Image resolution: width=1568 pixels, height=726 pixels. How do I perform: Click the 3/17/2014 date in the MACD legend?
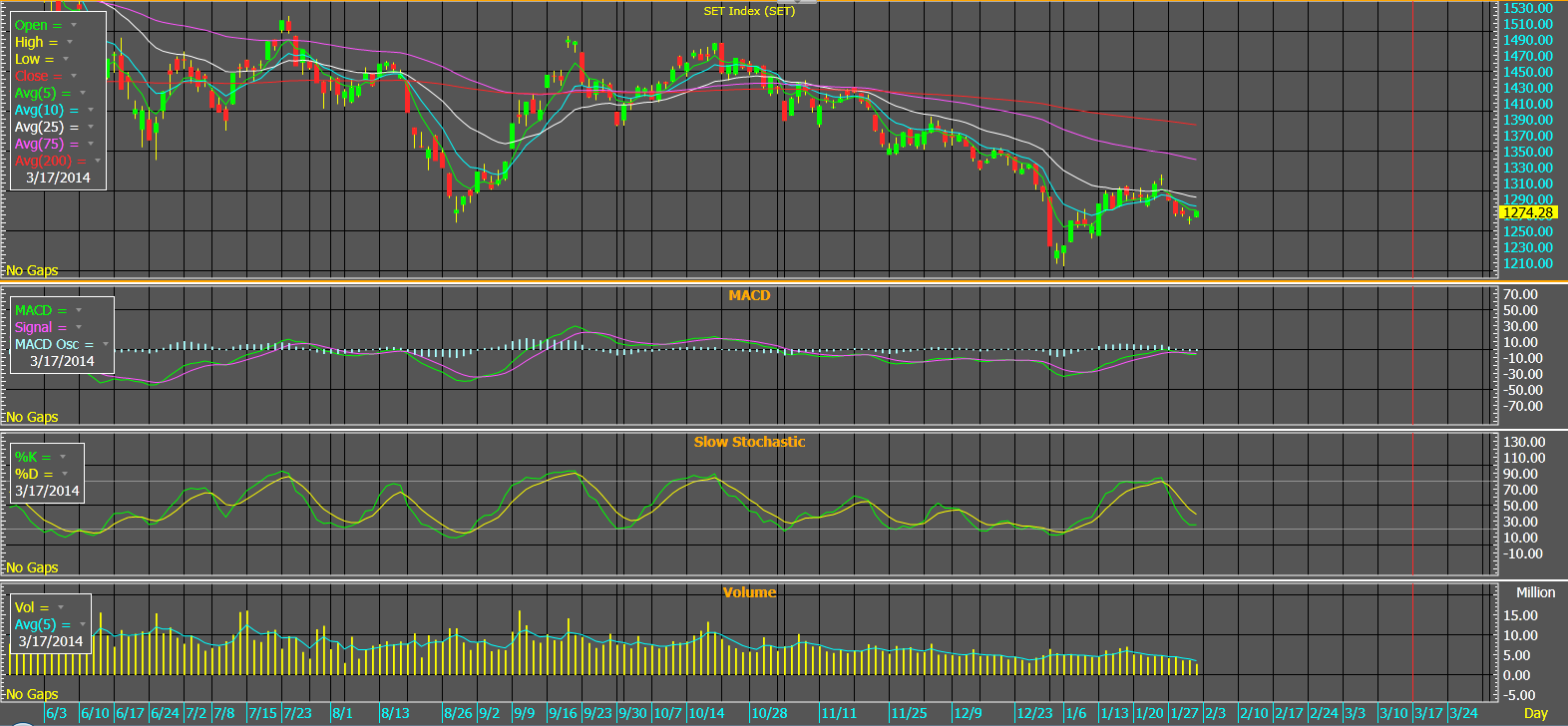point(62,361)
